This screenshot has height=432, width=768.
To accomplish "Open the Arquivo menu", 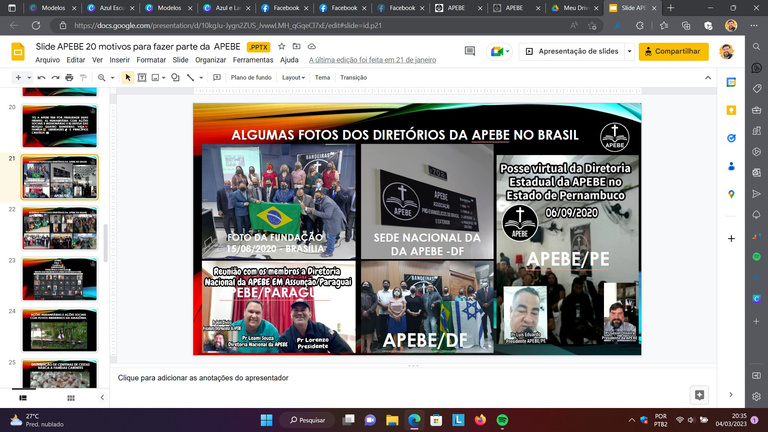I will click(48, 60).
